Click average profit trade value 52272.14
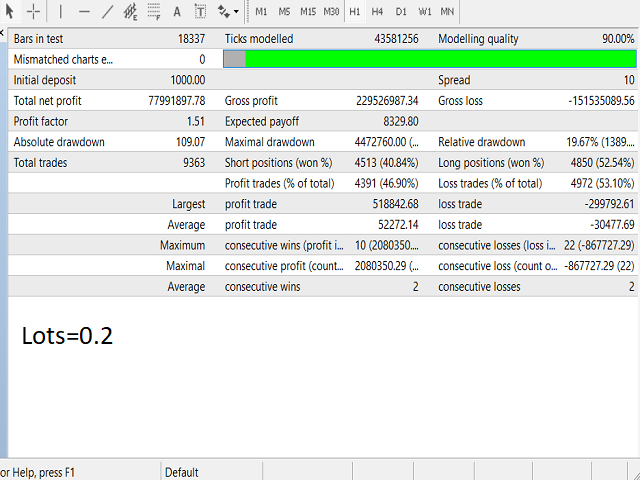The width and height of the screenshot is (640, 480). [398, 224]
